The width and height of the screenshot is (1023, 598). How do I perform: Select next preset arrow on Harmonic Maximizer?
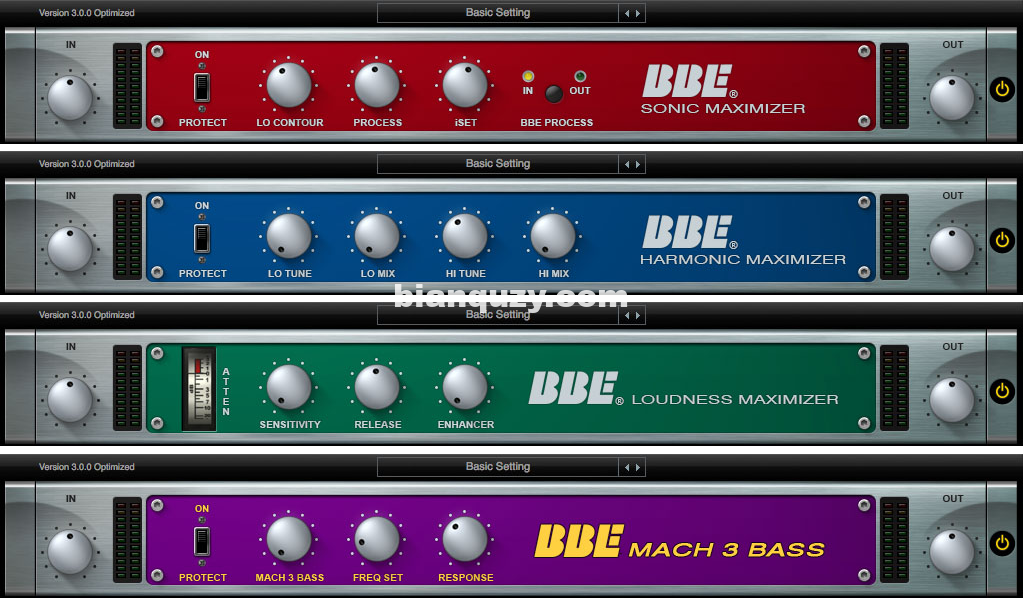637,164
